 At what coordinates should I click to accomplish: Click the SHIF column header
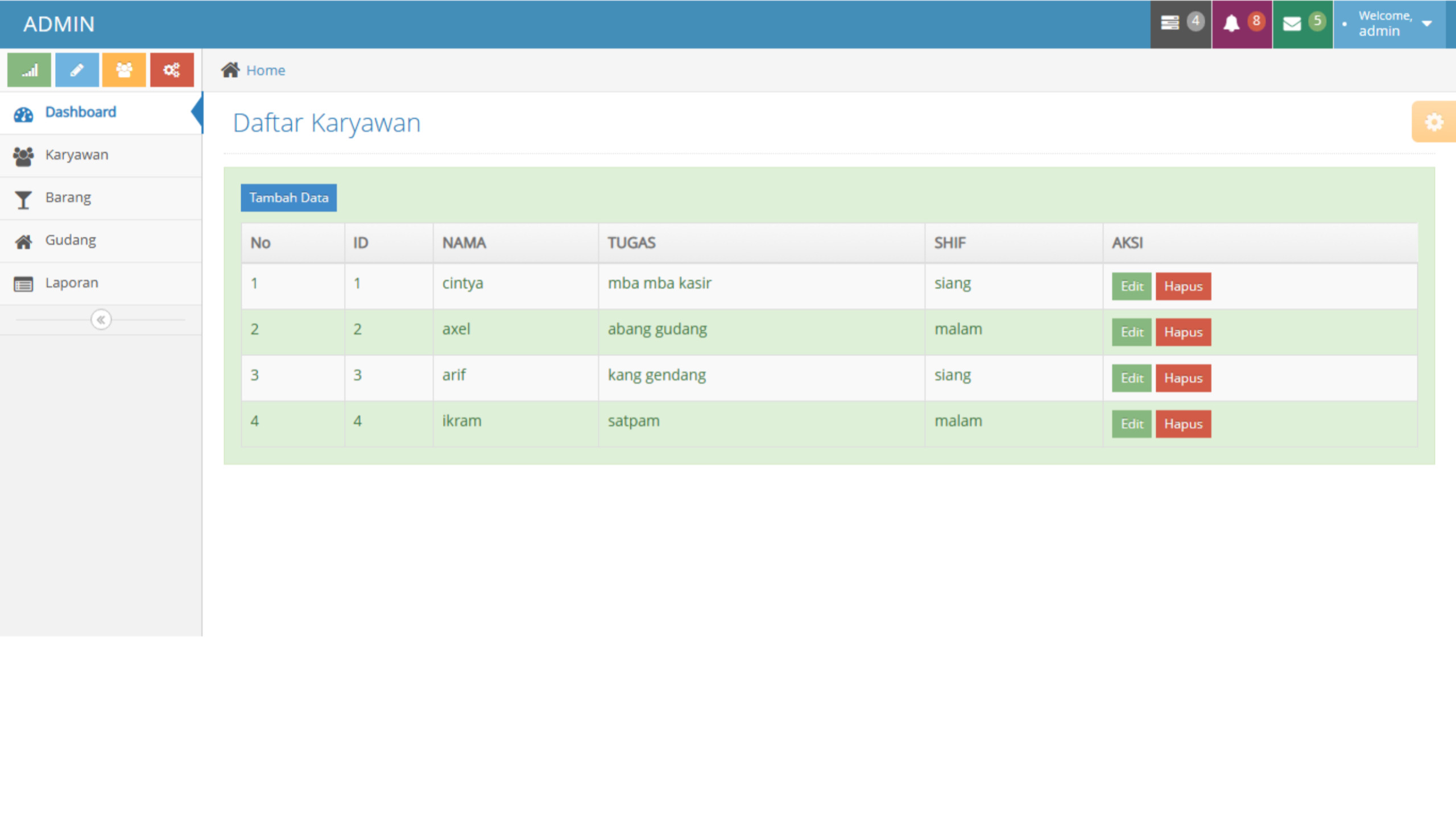[1014, 243]
